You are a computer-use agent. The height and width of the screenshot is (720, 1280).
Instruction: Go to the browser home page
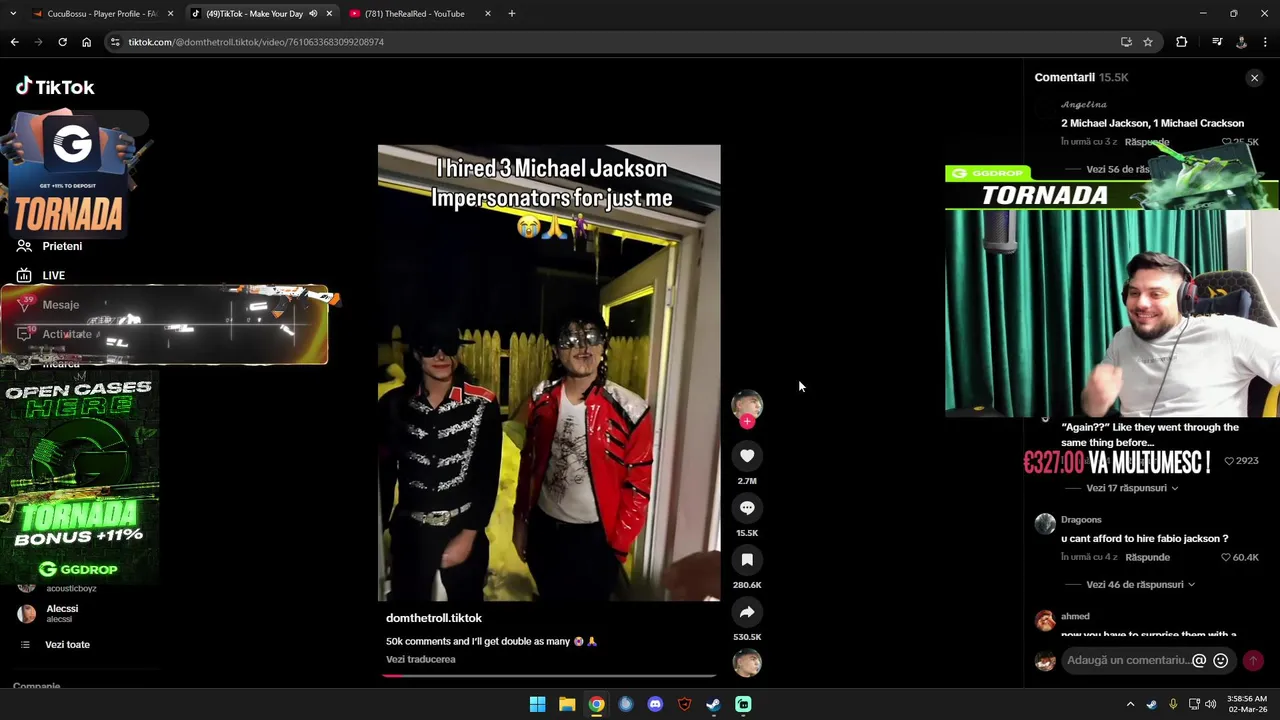pos(86,42)
